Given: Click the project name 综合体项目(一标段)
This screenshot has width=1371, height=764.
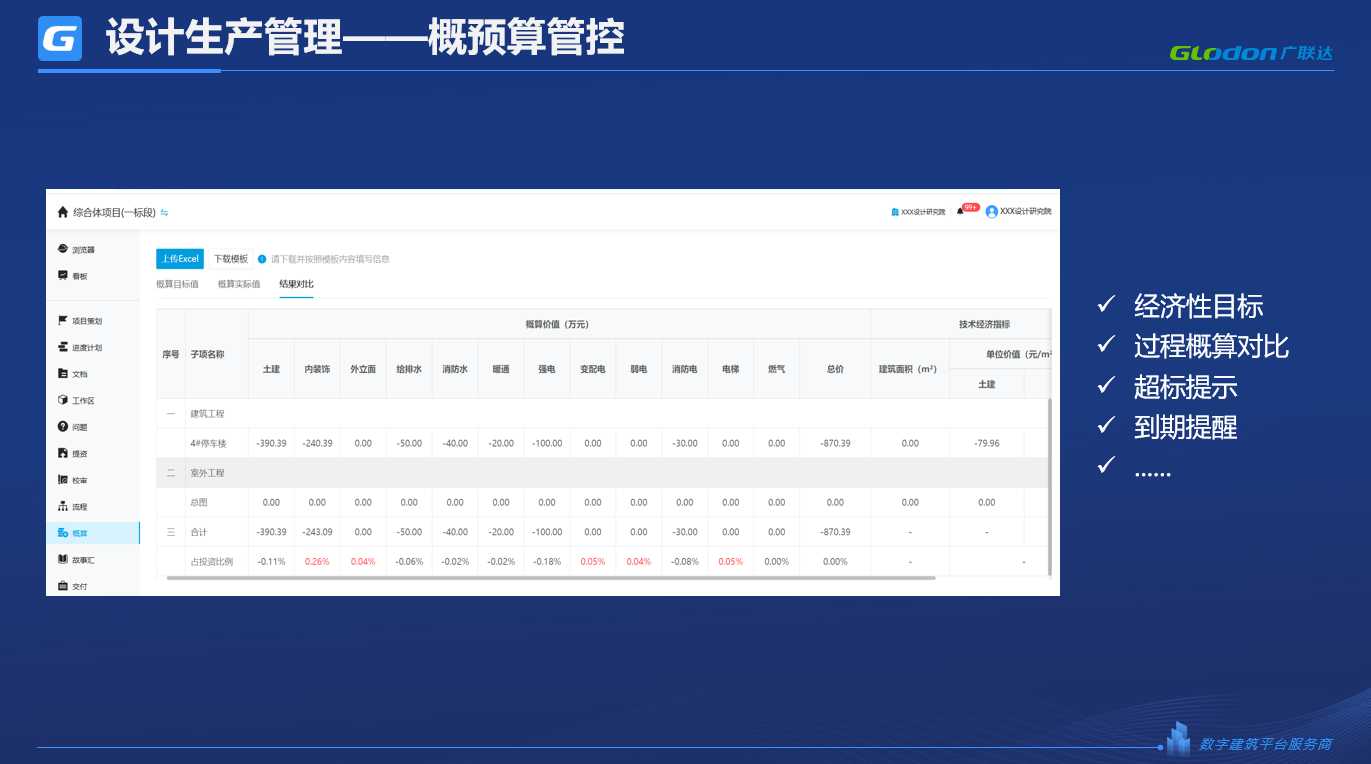Looking at the screenshot, I should tap(115, 212).
